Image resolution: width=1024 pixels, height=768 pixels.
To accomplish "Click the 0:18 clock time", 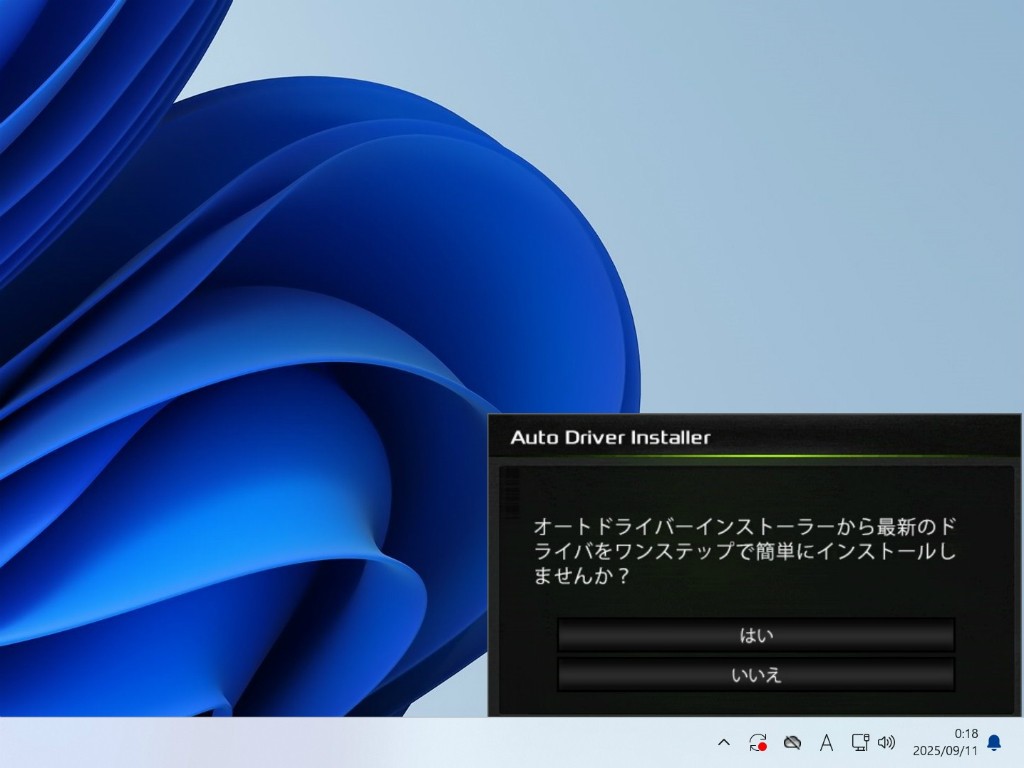I will (966, 734).
